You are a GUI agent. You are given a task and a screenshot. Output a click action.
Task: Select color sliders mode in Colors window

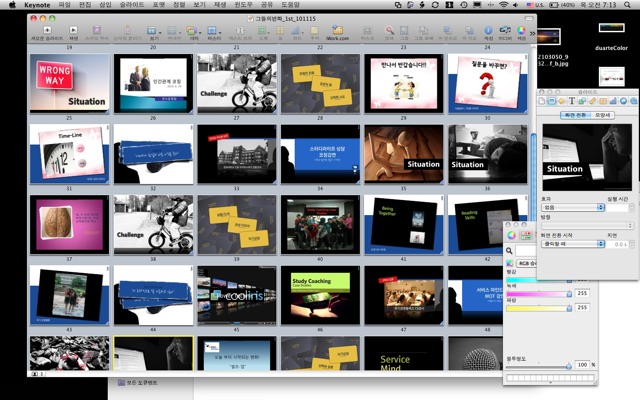(526, 235)
